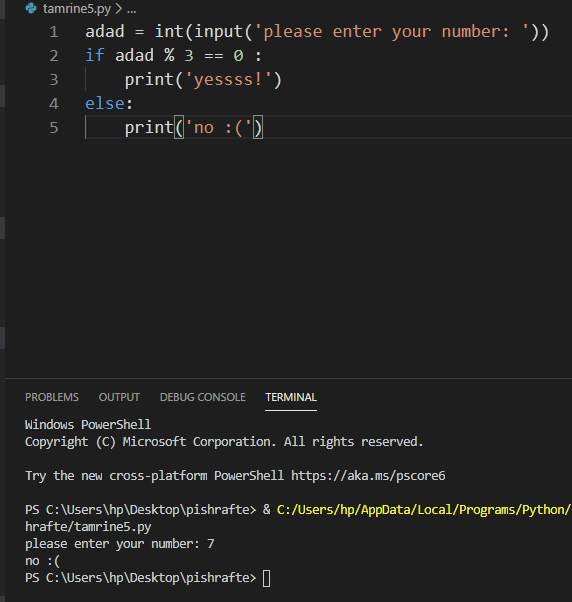Click the Python file icon in breadcrumb
Image resolution: width=572 pixels, height=602 pixels.
click(x=31, y=8)
